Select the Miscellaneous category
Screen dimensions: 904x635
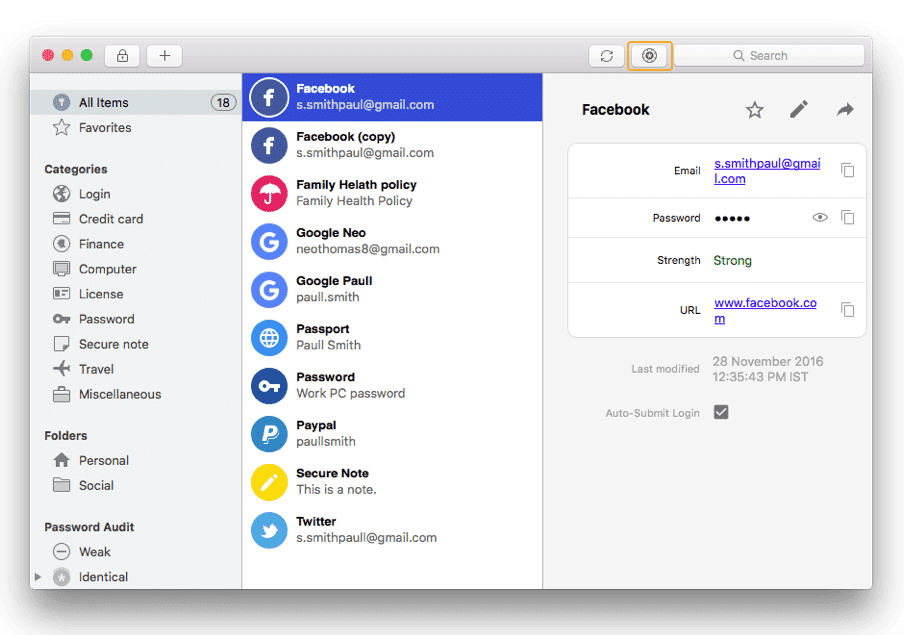135,394
